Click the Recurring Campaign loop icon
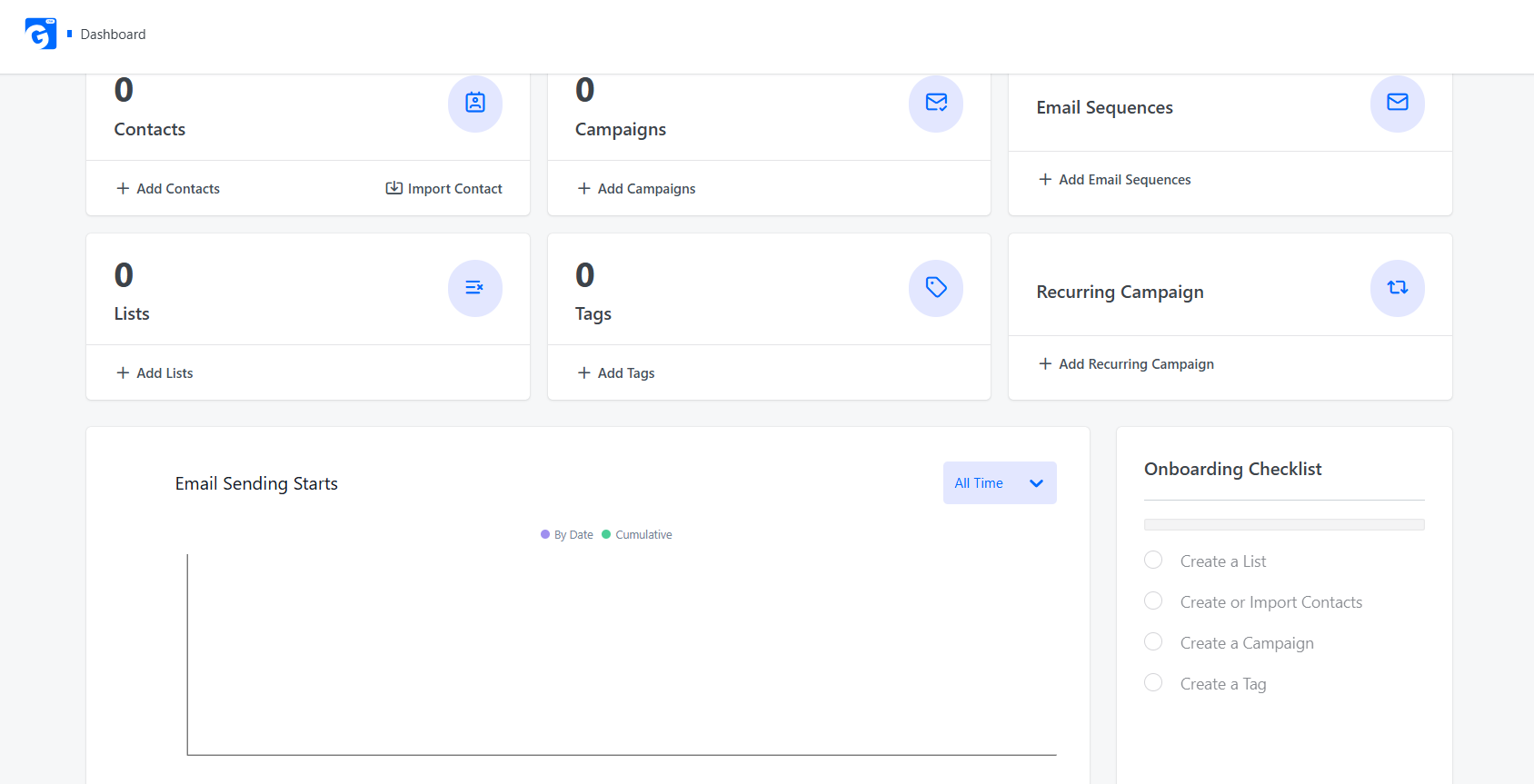Viewport: 1534px width, 784px height. 1398,288
